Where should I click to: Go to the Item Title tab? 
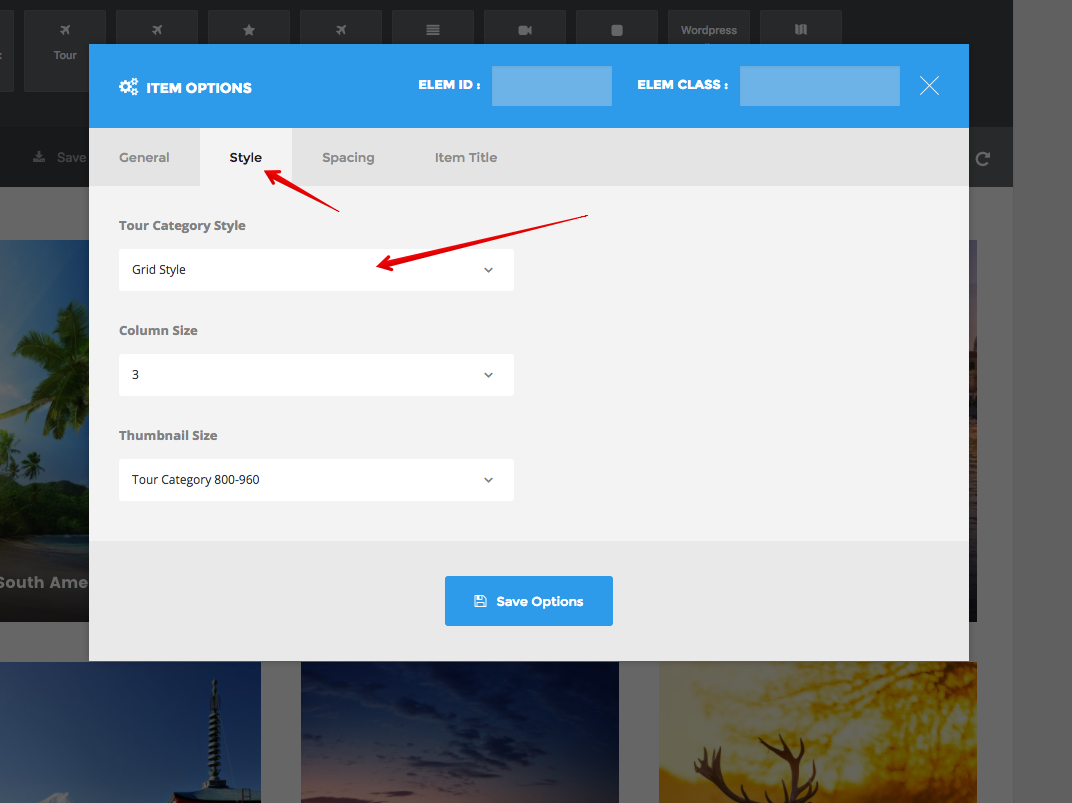[465, 157]
